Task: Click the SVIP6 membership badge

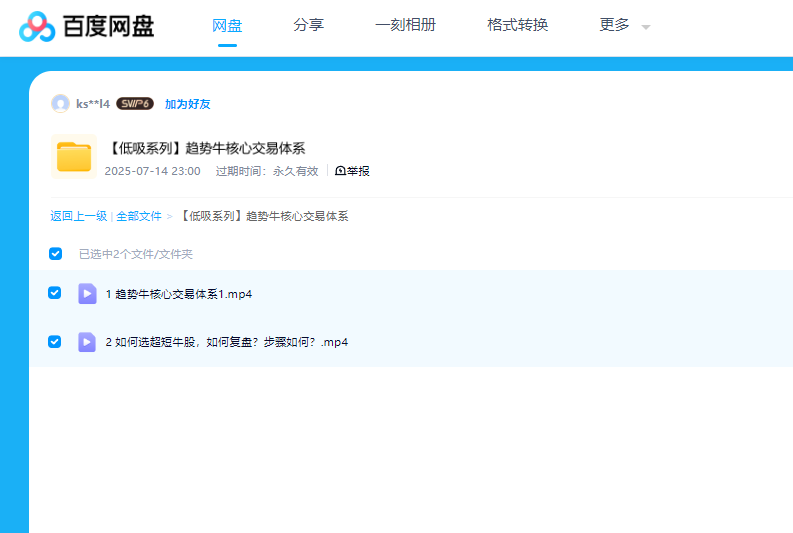Action: (x=135, y=104)
